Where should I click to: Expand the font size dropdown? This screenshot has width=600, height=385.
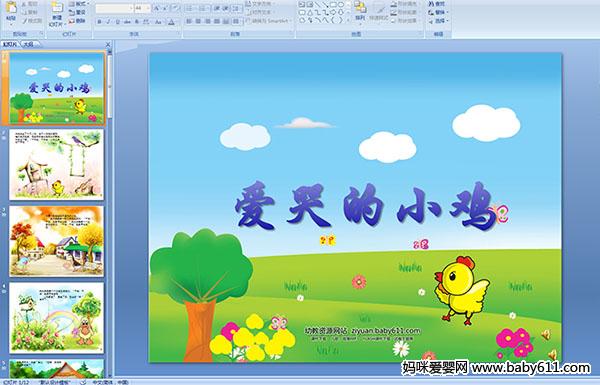pyautogui.click(x=148, y=8)
